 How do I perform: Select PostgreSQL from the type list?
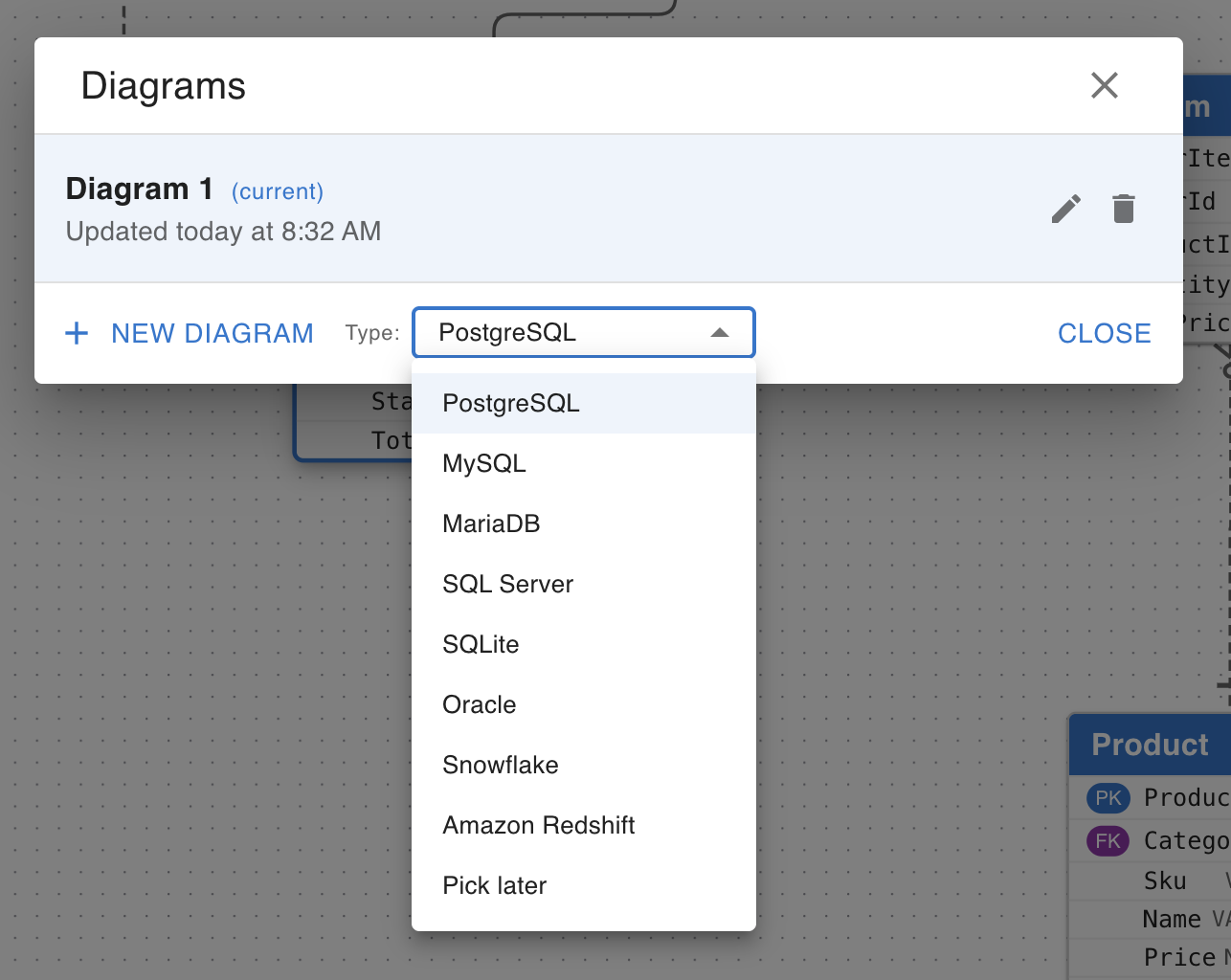pos(584,403)
